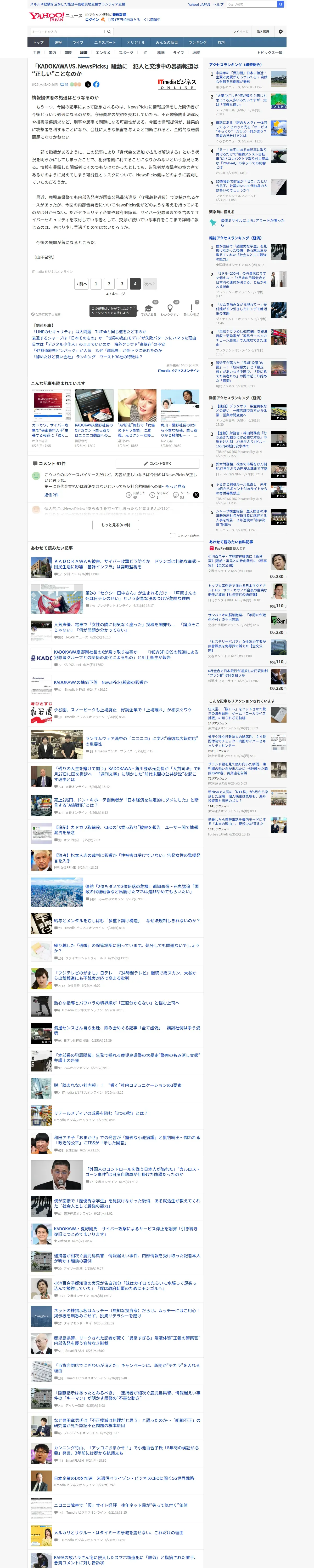Open the みんなの意見 tab
This screenshot has height=1568, width=314.
click(167, 43)
